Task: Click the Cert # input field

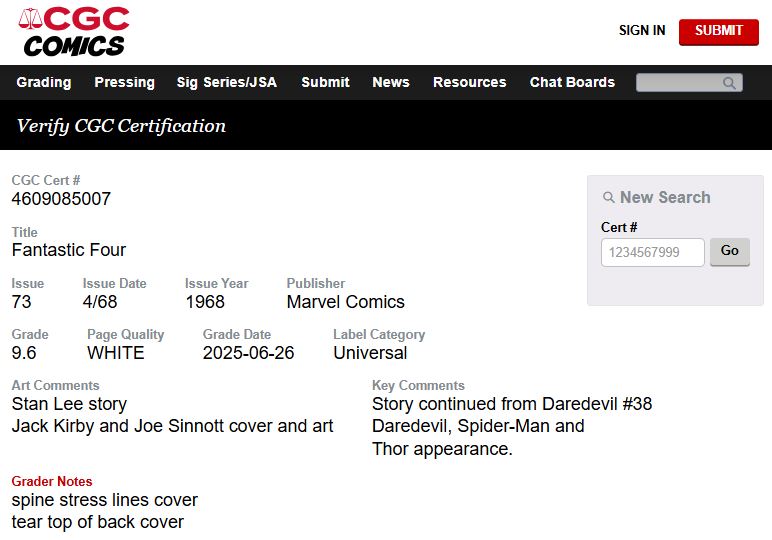Action: (x=652, y=252)
